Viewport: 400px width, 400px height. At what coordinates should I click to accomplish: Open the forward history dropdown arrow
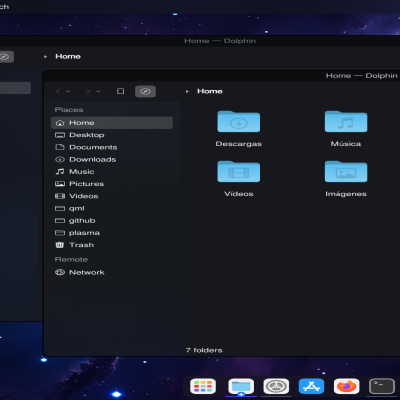coord(98,91)
